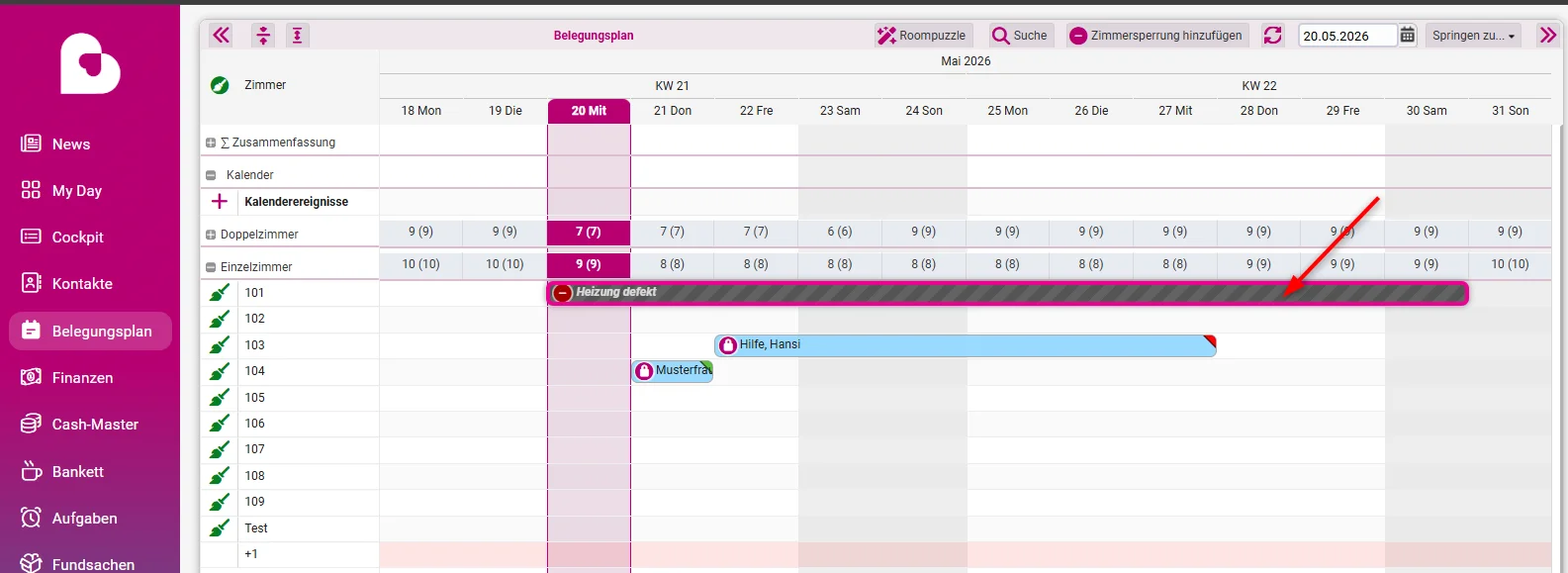The height and width of the screenshot is (573, 1568).
Task: Select the 20 Mit day column header
Action: [x=589, y=111]
